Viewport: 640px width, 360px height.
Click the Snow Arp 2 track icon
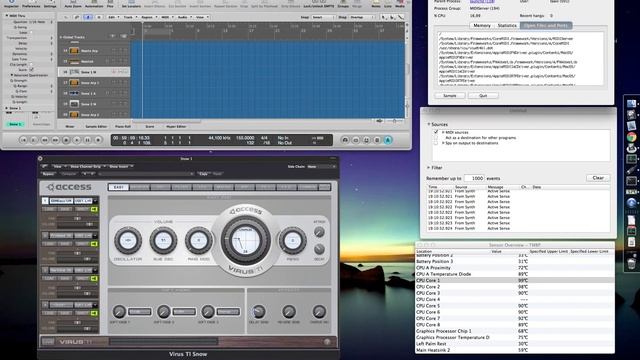[x=74, y=114]
